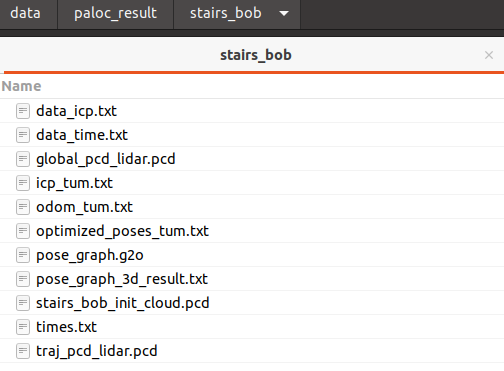This screenshot has height=371, width=504.
Task: Click the data_time.txt file icon
Action: (x=23, y=135)
